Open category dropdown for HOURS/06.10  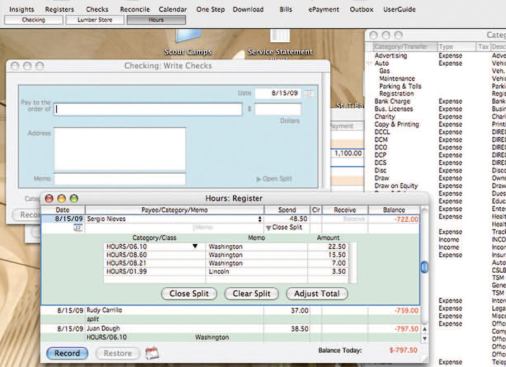click(x=195, y=246)
